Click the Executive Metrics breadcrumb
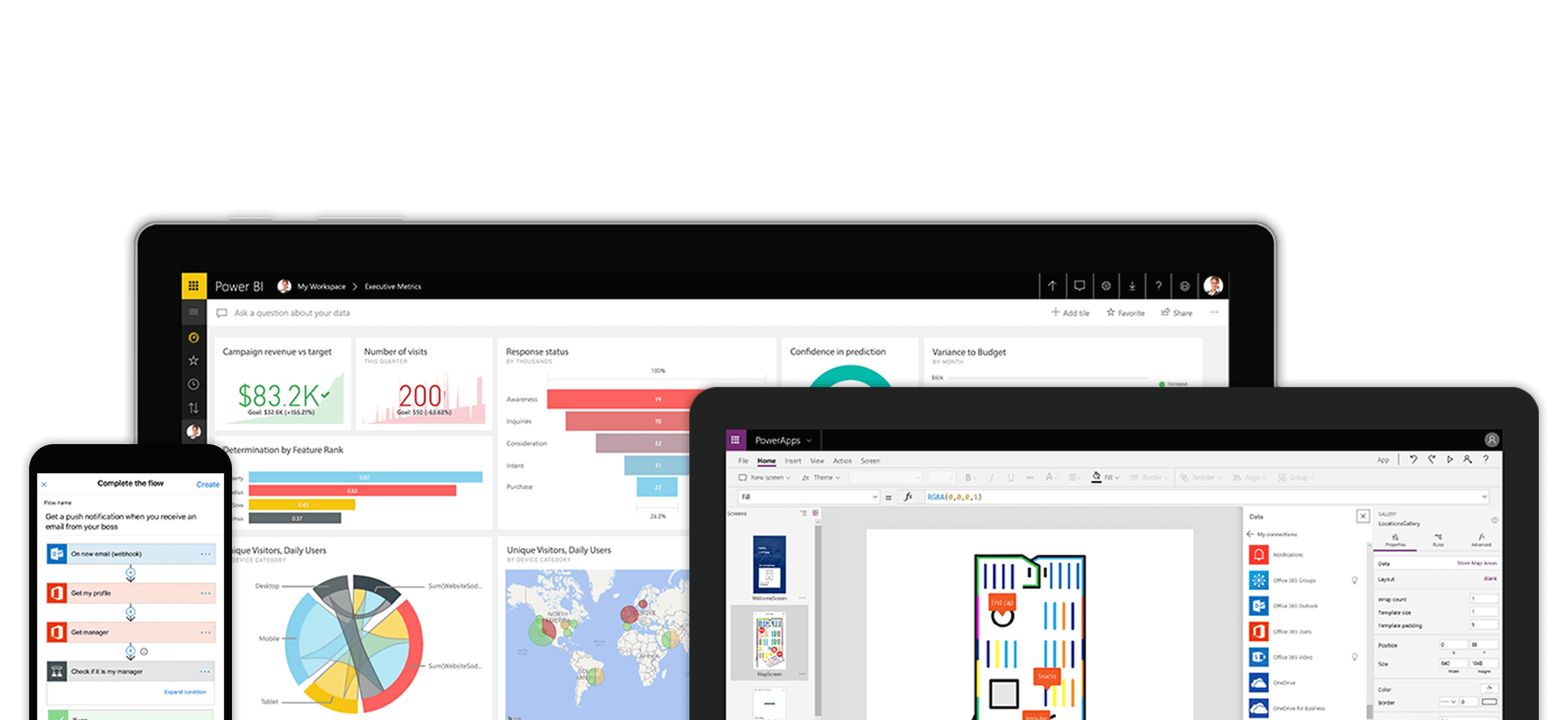1568x720 pixels. [x=393, y=287]
